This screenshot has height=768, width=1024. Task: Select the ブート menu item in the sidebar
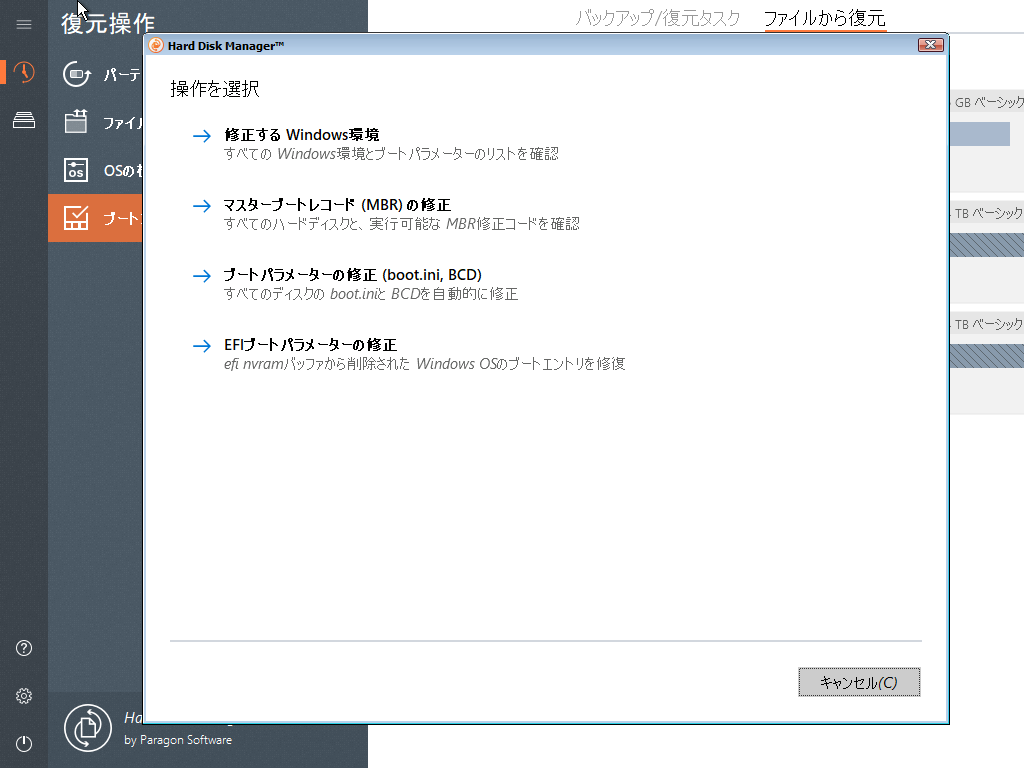[95, 217]
